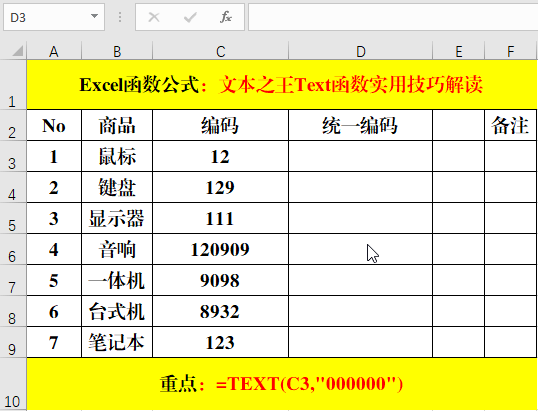Select row 10 header

pyautogui.click(x=13, y=384)
